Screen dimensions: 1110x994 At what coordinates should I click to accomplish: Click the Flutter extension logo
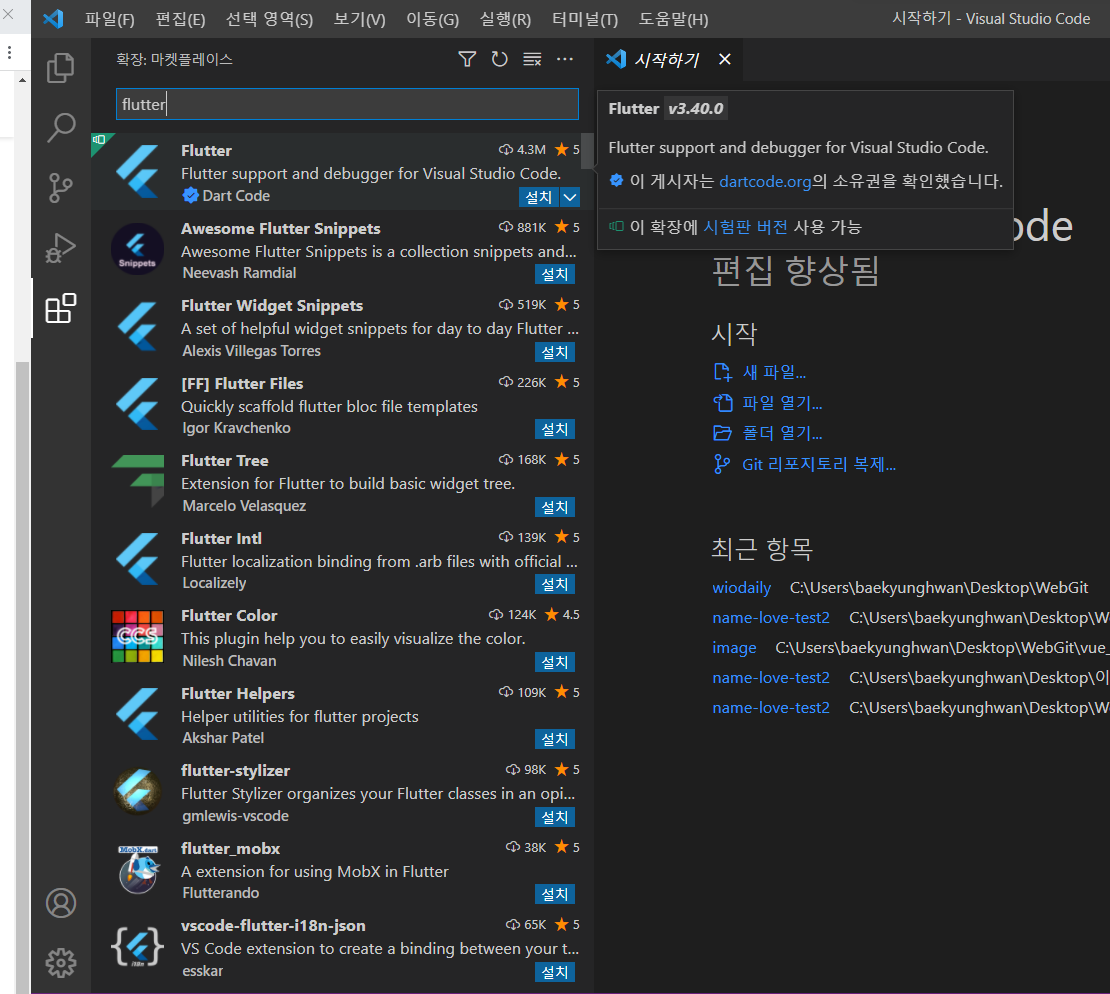(x=138, y=171)
